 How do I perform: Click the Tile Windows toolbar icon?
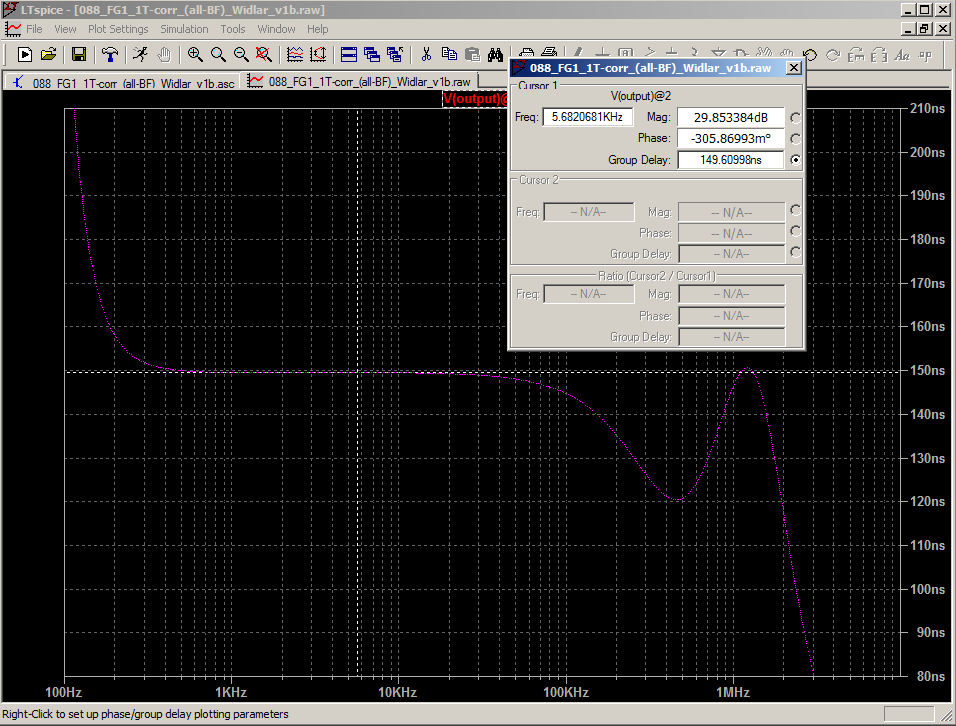click(x=348, y=54)
